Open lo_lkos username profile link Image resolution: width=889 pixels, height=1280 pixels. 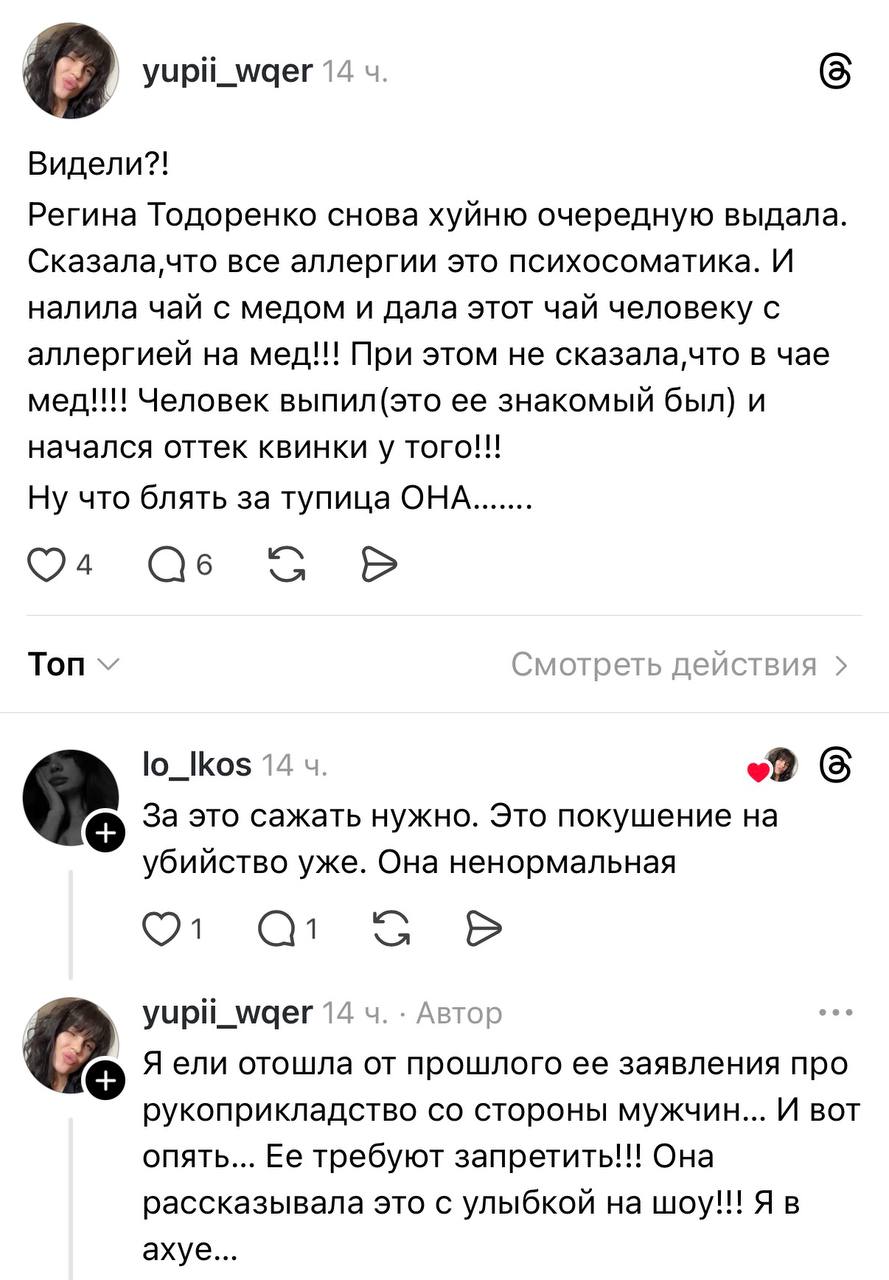tap(198, 766)
